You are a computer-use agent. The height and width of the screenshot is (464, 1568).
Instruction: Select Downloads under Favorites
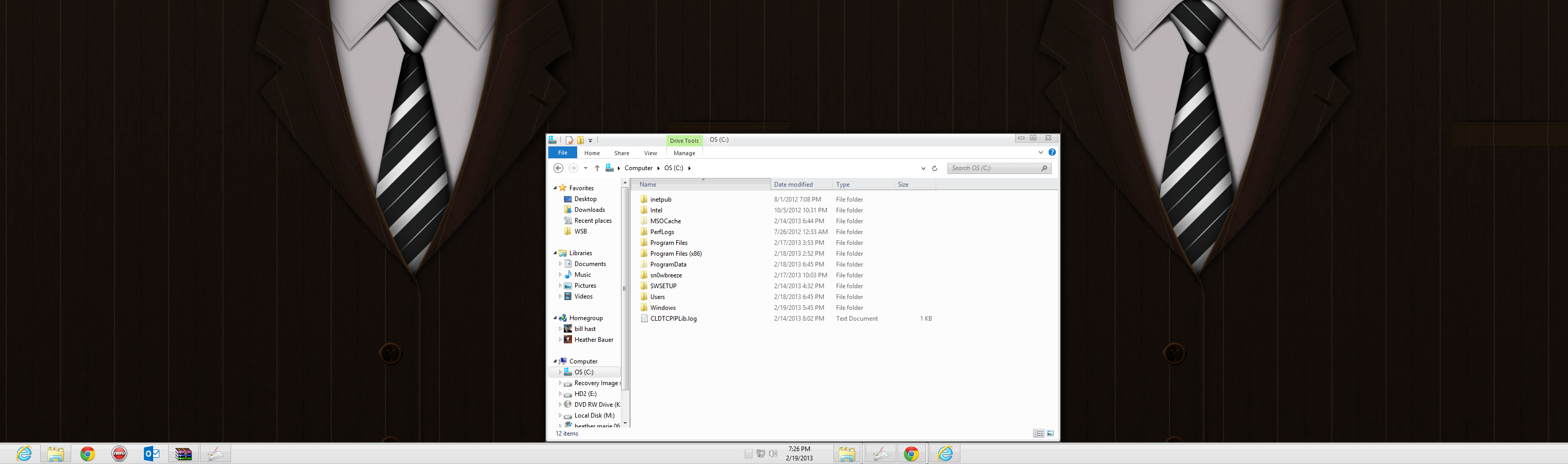[589, 210]
